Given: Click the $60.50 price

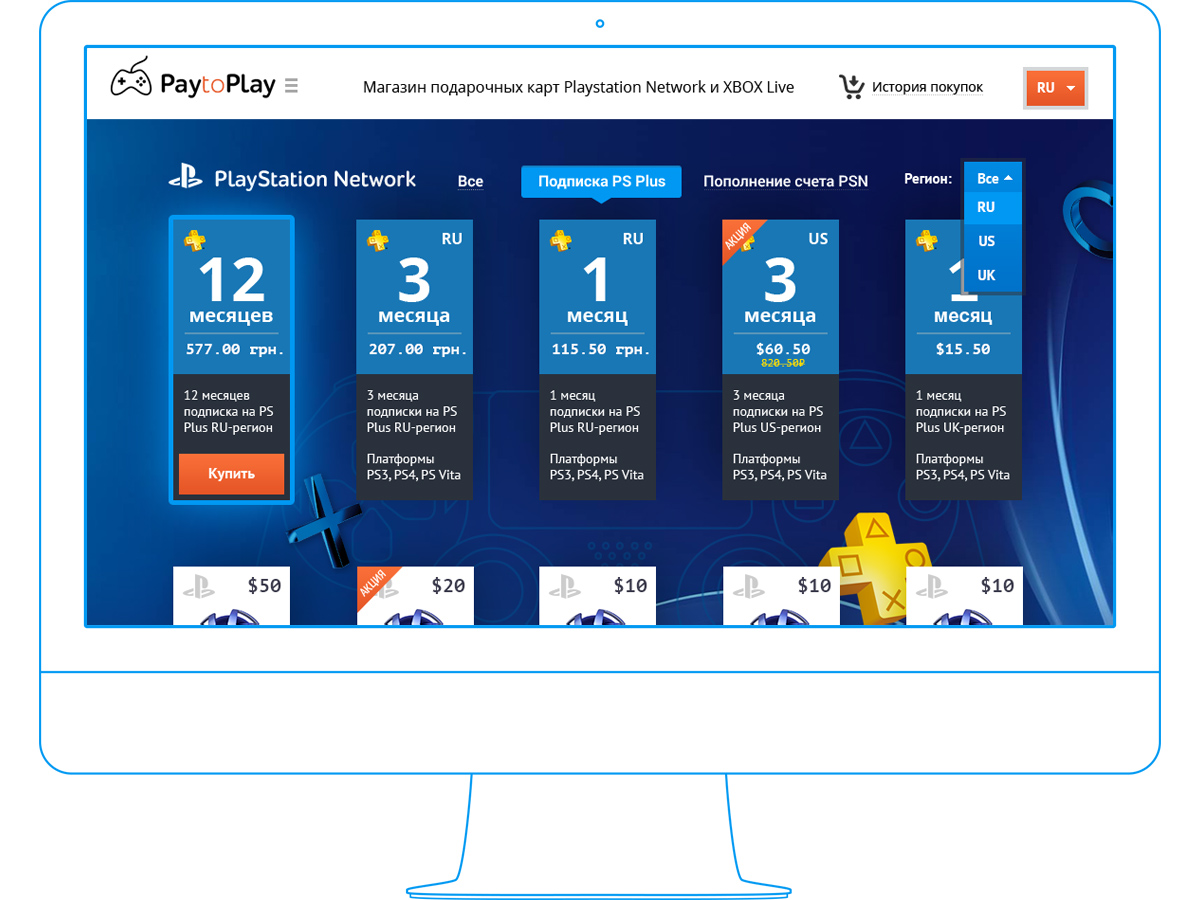Looking at the screenshot, I should [783, 349].
